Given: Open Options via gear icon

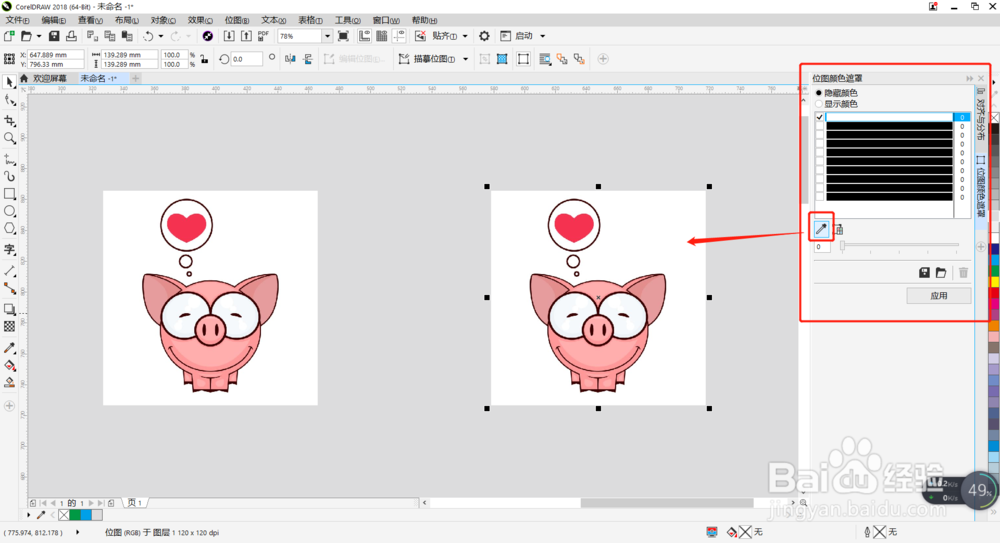Looking at the screenshot, I should (485, 36).
